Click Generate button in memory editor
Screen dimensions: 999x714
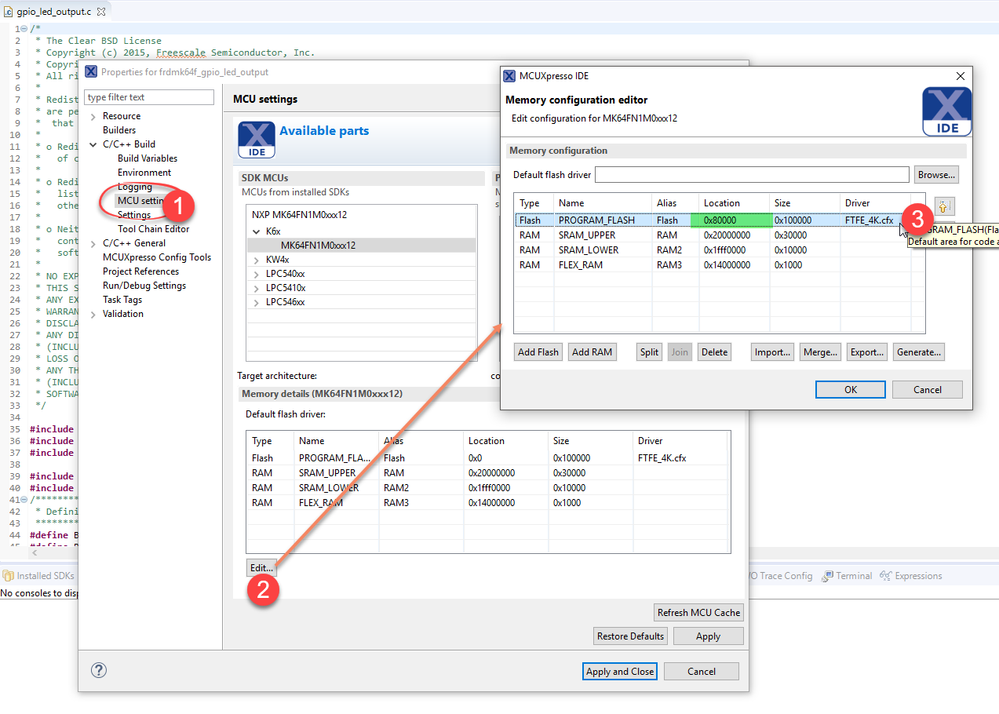(x=919, y=352)
